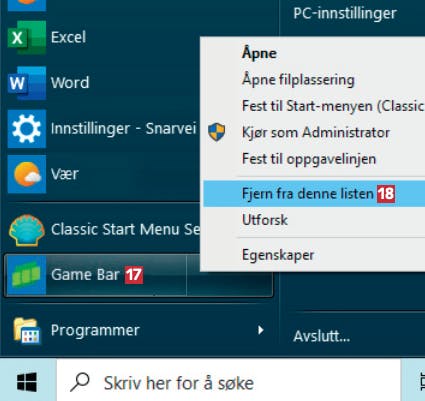Choose Åpne filplassering from context menu

pyautogui.click(x=298, y=80)
